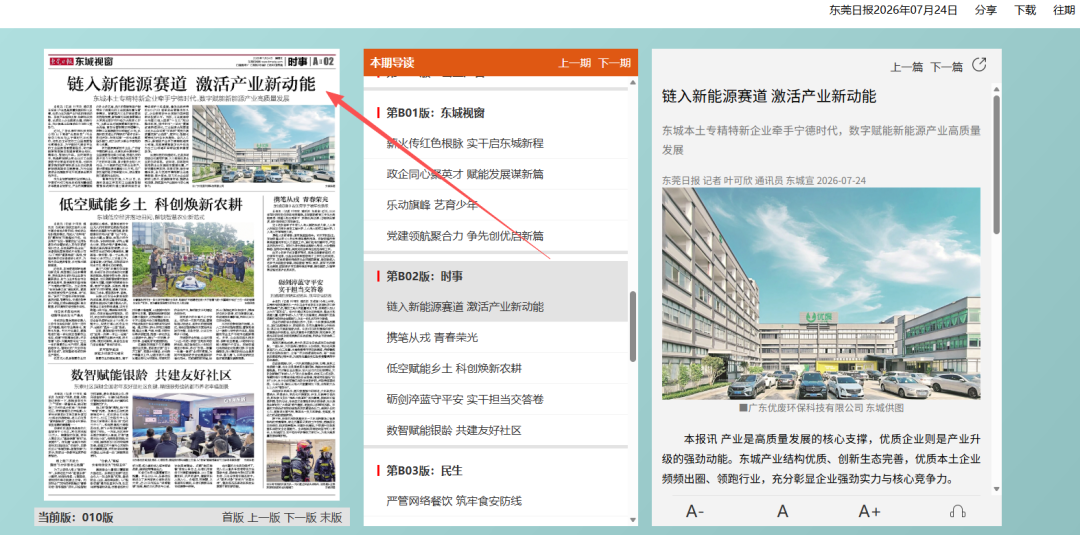Open article 乐动旗峰 艺育少年
Image resolution: width=1080 pixels, height=535 pixels.
[x=432, y=204]
